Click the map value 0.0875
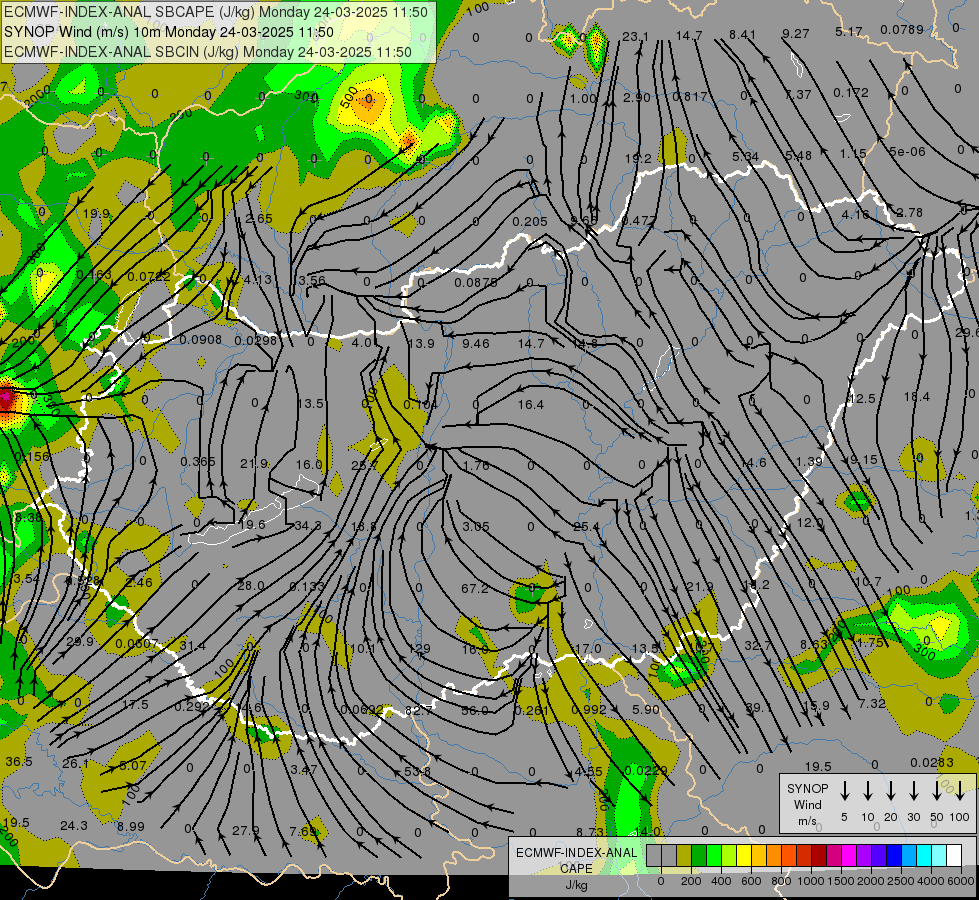The height and width of the screenshot is (900, 979). (476, 282)
